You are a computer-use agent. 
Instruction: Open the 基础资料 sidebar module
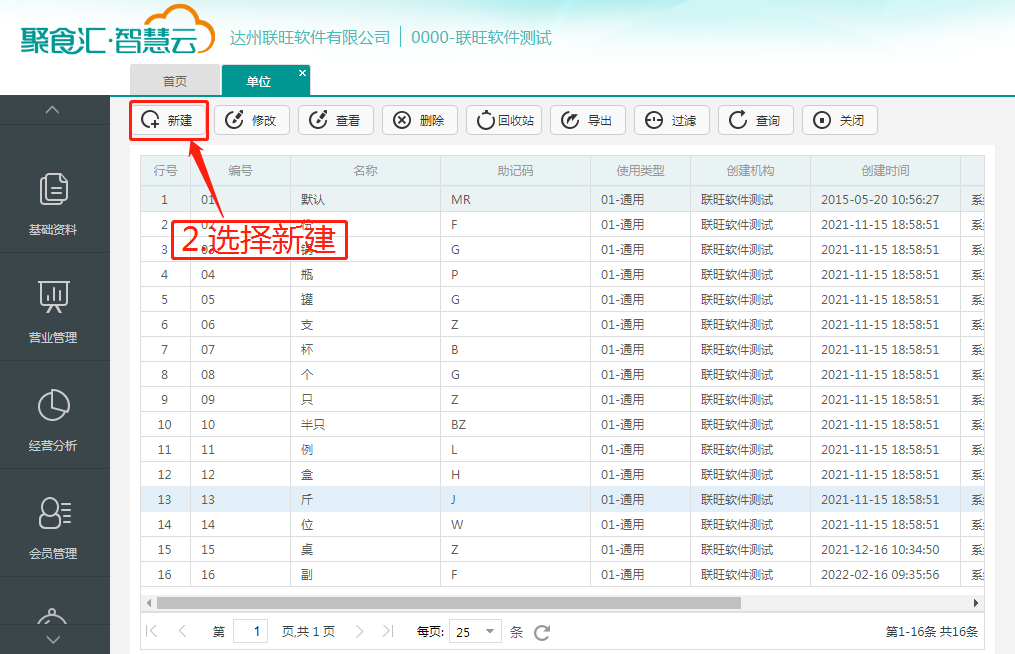(54, 203)
